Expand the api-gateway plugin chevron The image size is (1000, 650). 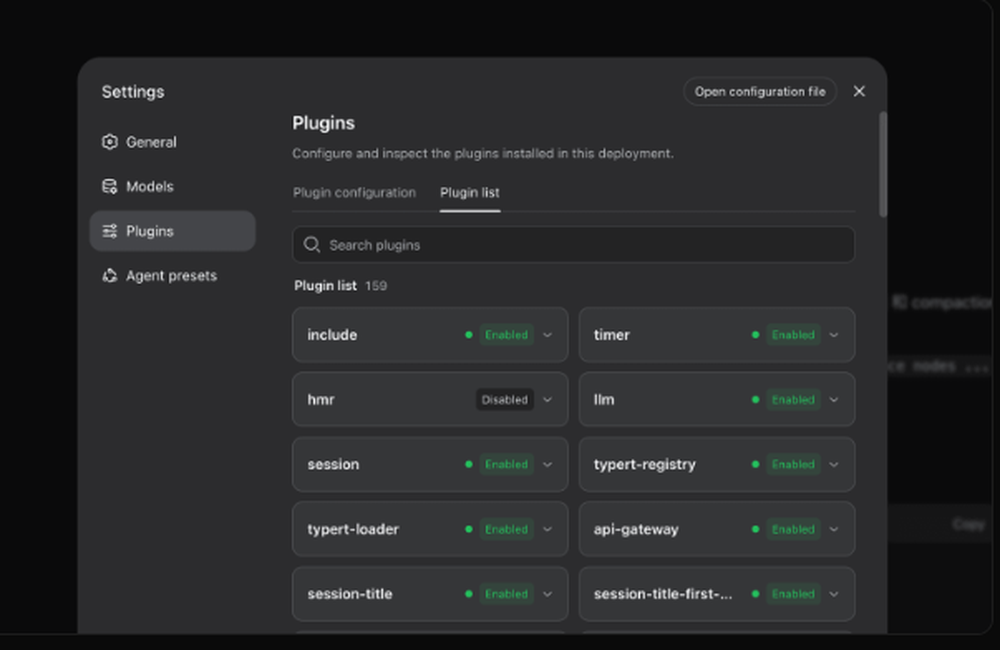(x=834, y=529)
